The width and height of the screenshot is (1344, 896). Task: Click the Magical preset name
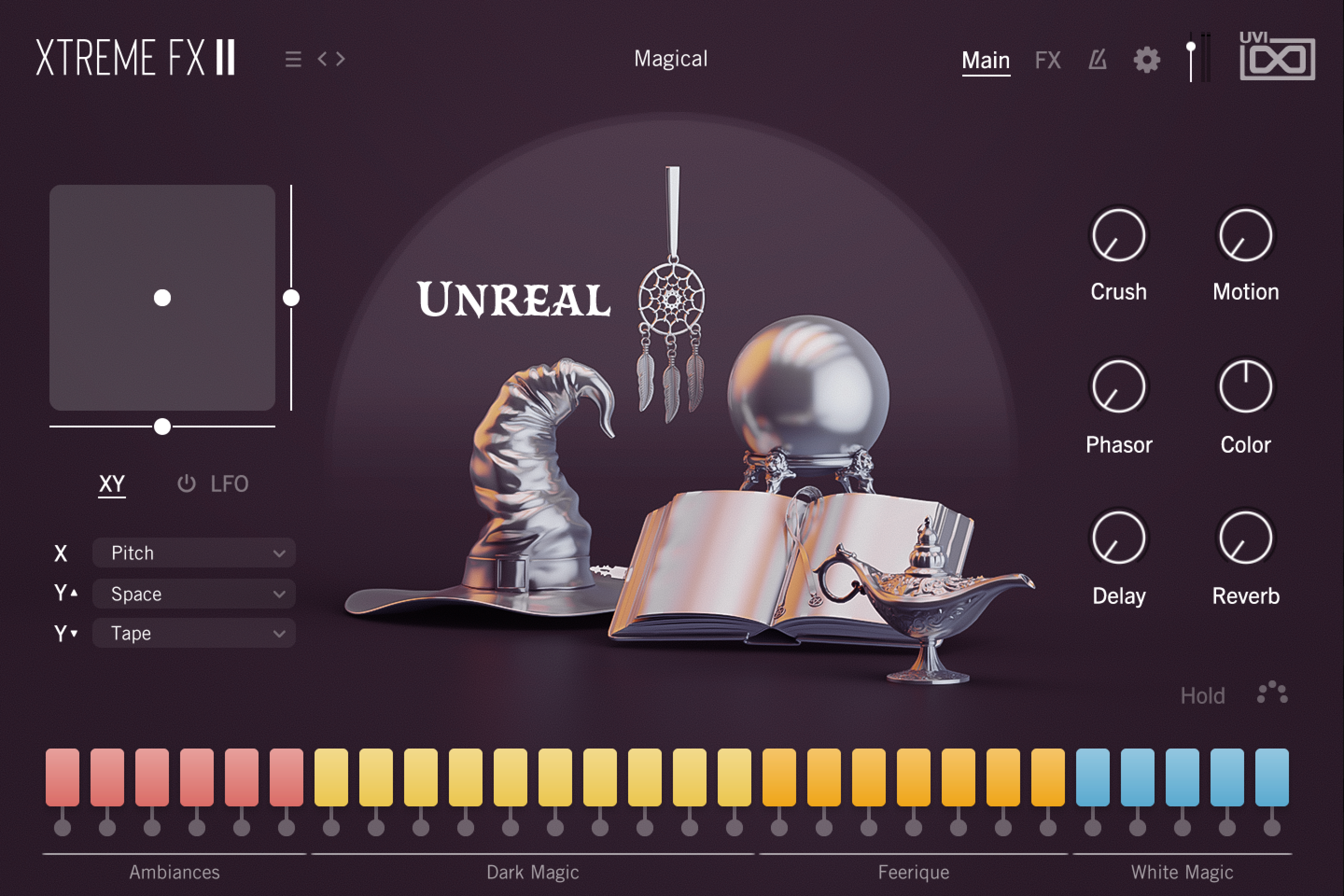coord(671,58)
